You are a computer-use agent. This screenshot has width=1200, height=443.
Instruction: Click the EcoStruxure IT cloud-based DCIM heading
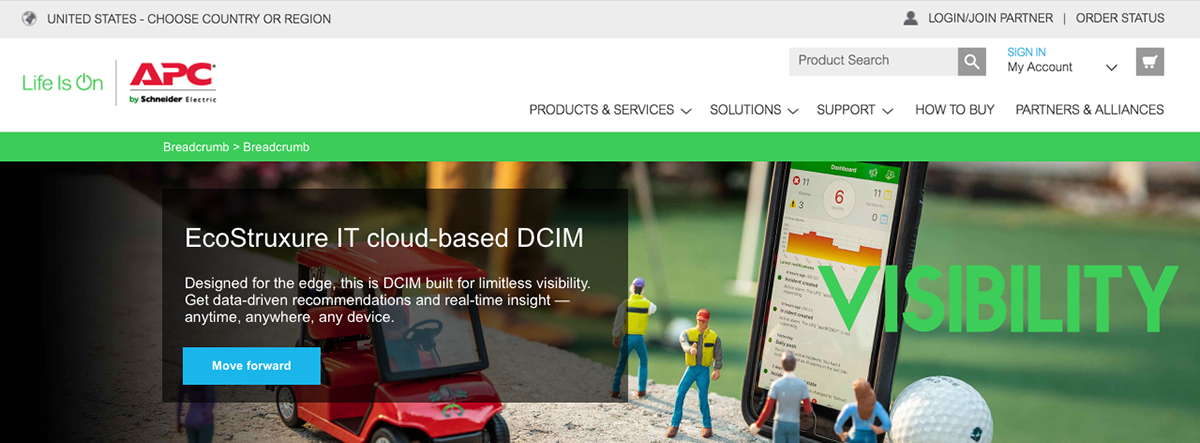(x=384, y=238)
